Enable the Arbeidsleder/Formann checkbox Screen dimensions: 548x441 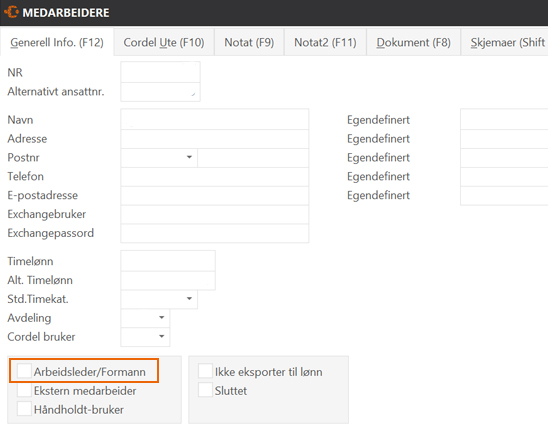tap(24, 371)
